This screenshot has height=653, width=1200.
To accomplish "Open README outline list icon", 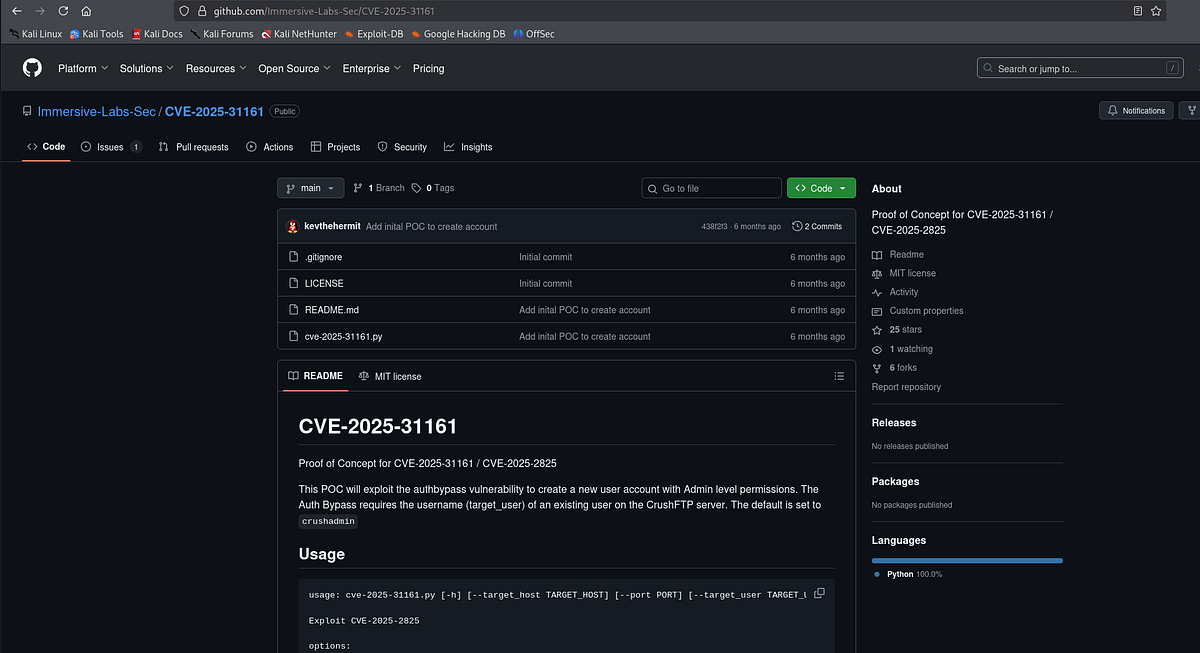I will point(839,376).
